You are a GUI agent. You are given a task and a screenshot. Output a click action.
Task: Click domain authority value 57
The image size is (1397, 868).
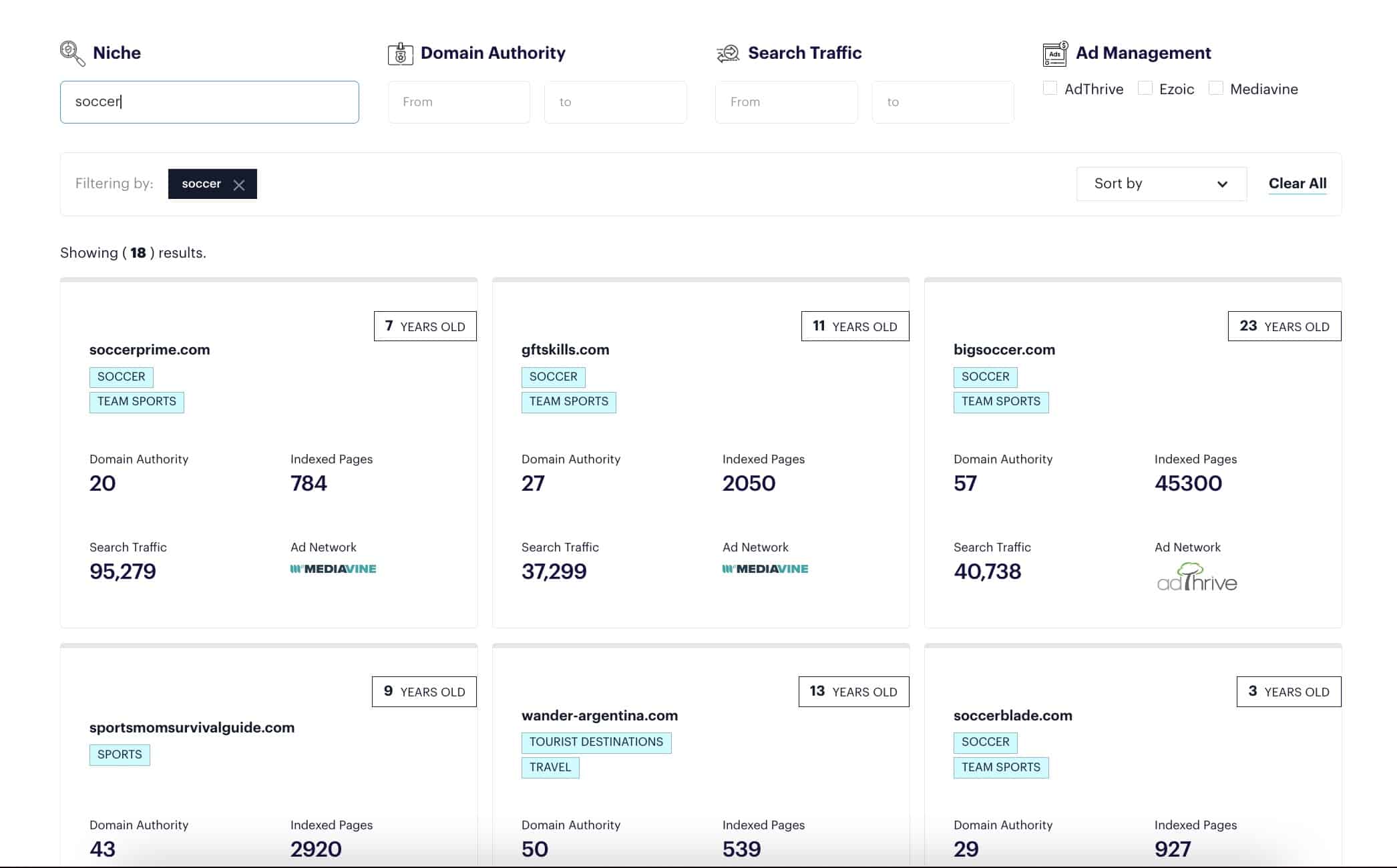tap(966, 483)
